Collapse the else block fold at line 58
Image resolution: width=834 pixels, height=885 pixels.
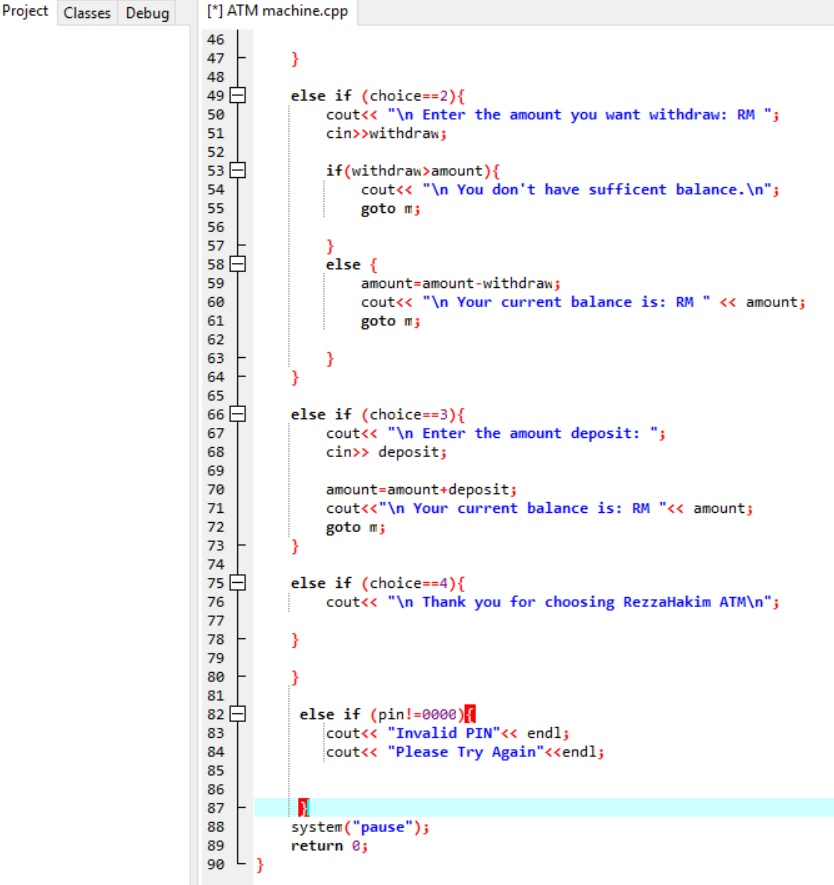(238, 264)
